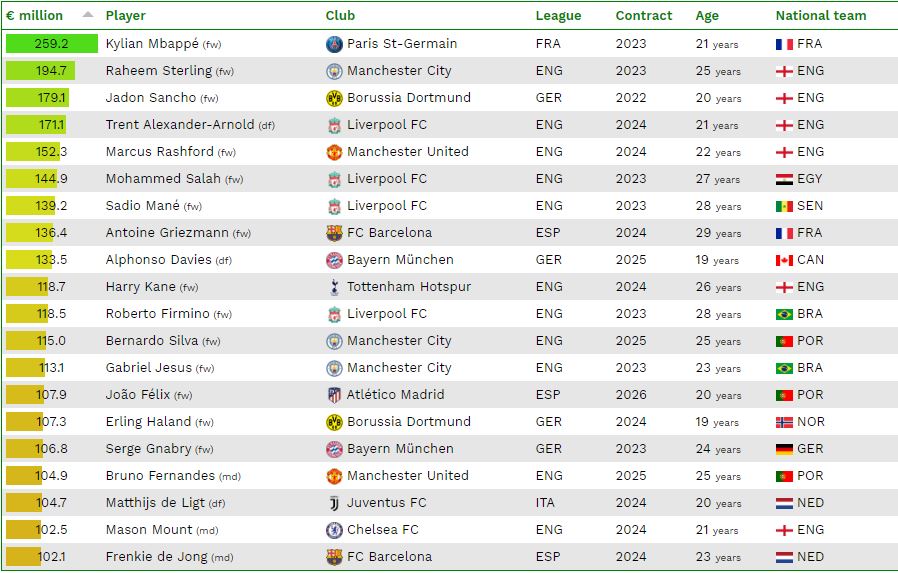Sort table by the Player column header

pos(125,15)
